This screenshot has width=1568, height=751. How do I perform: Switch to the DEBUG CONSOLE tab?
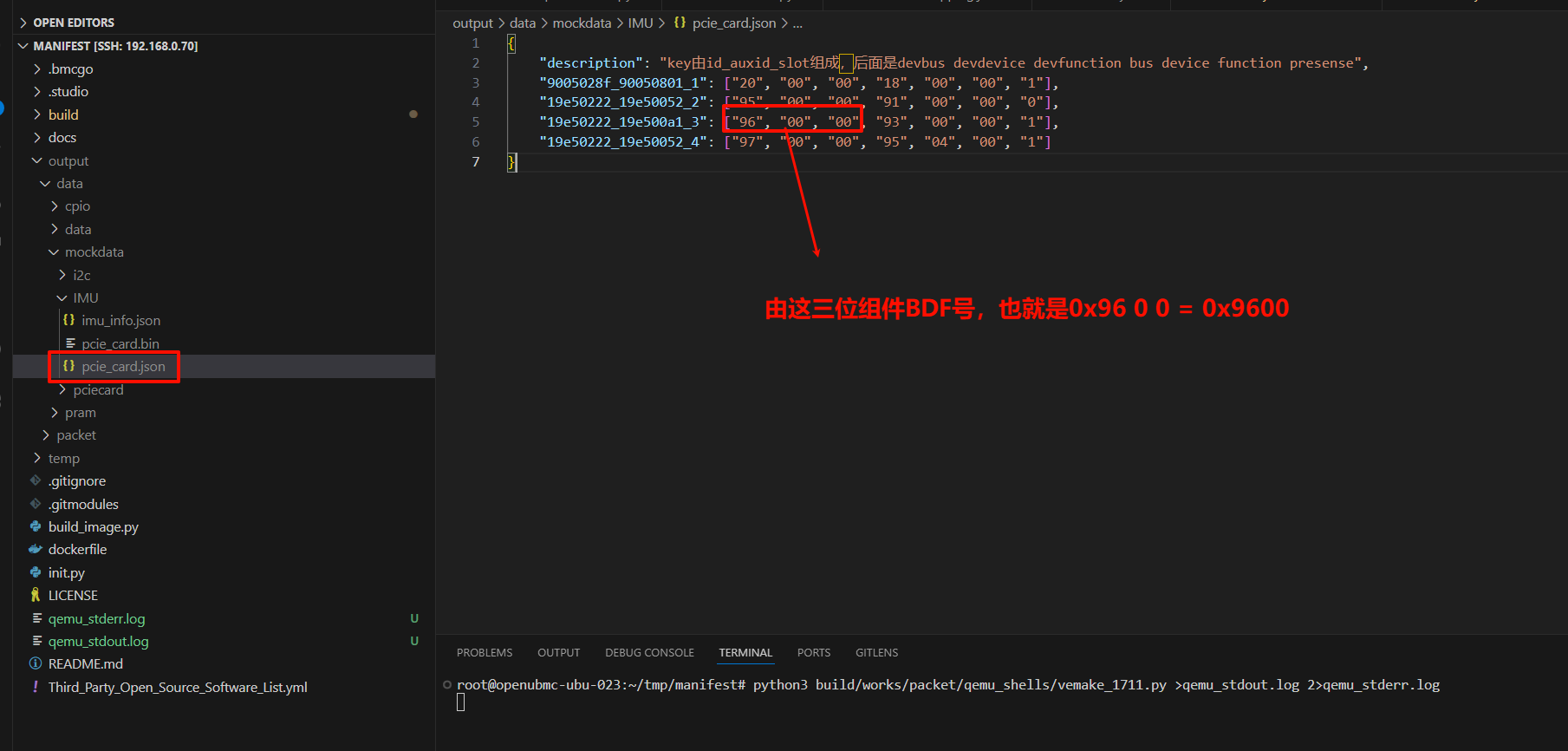[649, 653]
